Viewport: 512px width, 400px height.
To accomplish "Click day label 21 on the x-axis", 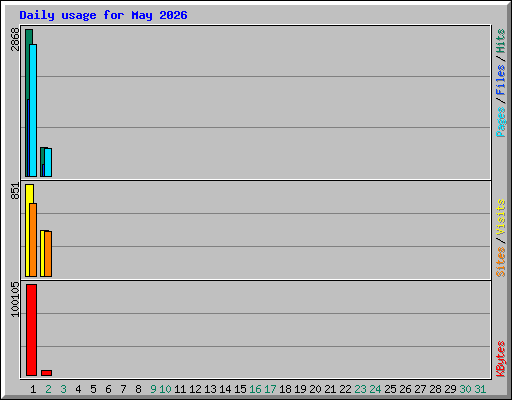I will (x=330, y=389).
